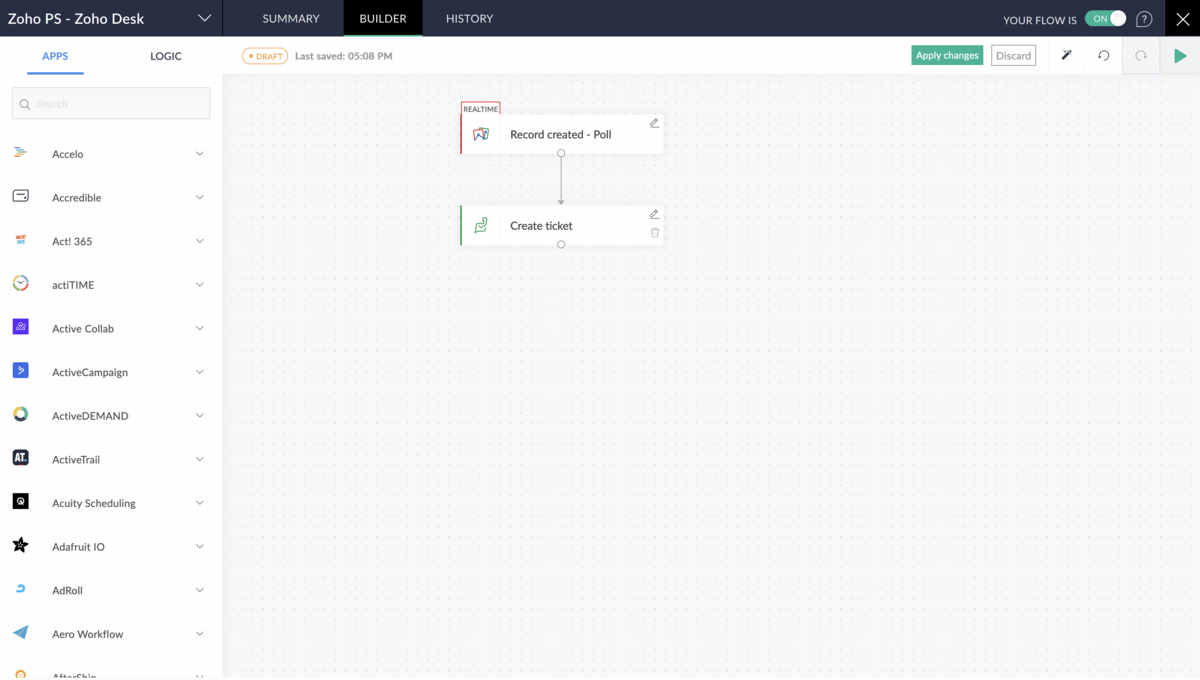Close the flow builder with the X
Screen dimensions: 1200x680
[x=1181, y=18]
